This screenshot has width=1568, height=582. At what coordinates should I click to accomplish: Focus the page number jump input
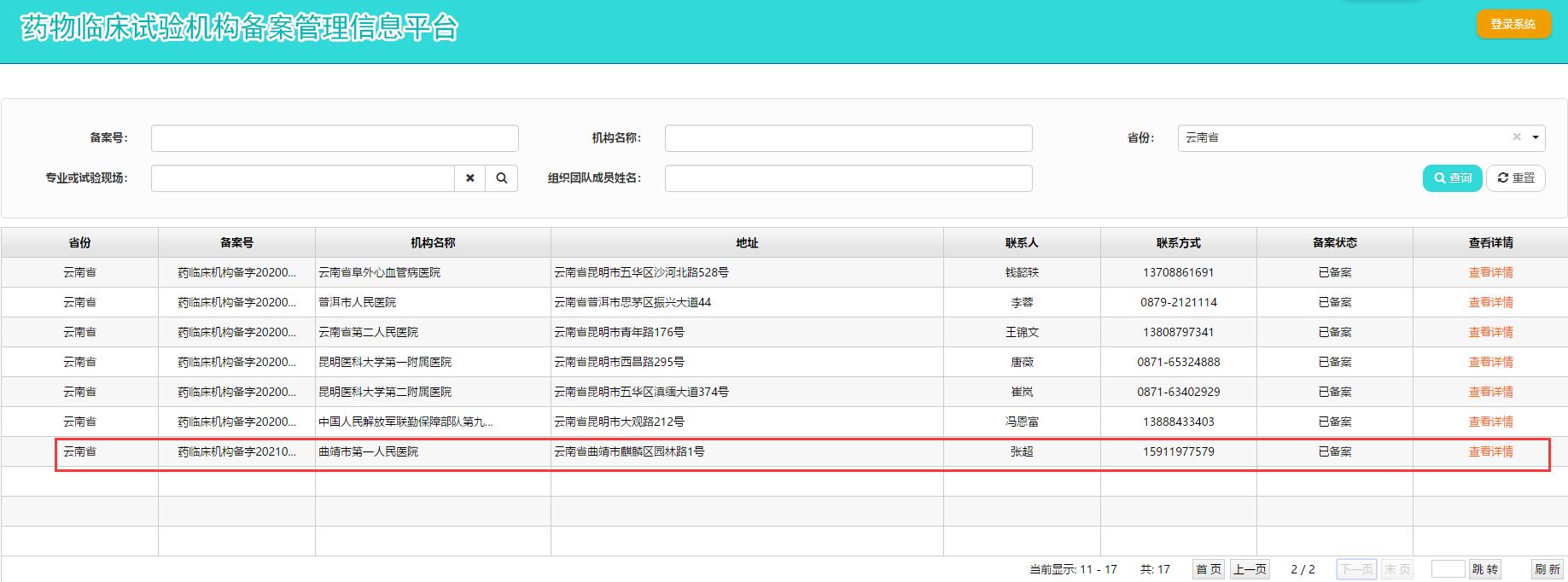pos(1448,569)
